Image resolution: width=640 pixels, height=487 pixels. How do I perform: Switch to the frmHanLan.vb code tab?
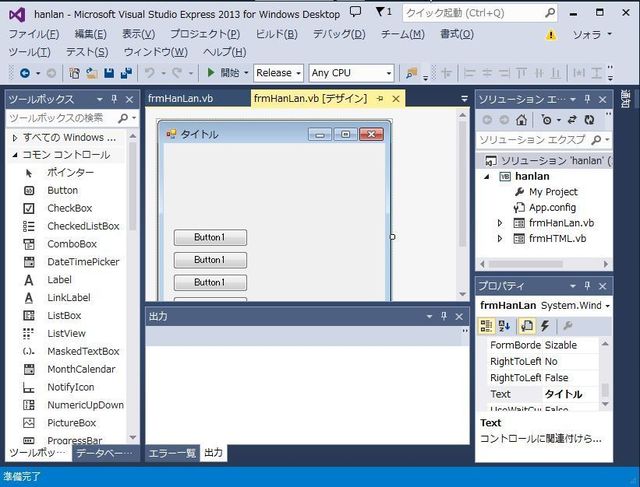pyautogui.click(x=181, y=99)
